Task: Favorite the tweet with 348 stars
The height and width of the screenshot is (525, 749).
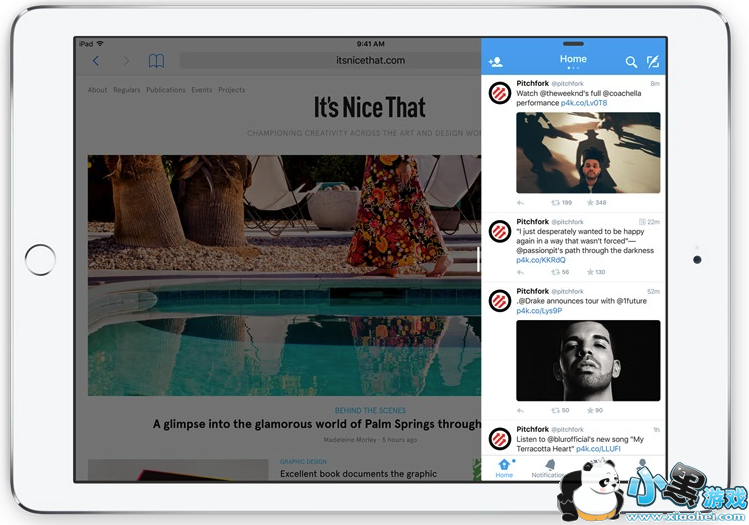Action: [596, 203]
